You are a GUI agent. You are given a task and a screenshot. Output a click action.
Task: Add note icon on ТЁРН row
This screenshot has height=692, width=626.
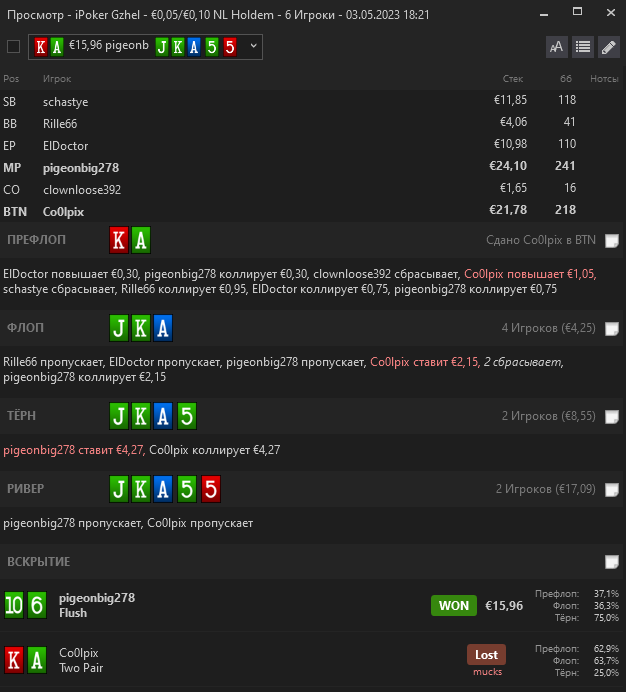tap(611, 416)
